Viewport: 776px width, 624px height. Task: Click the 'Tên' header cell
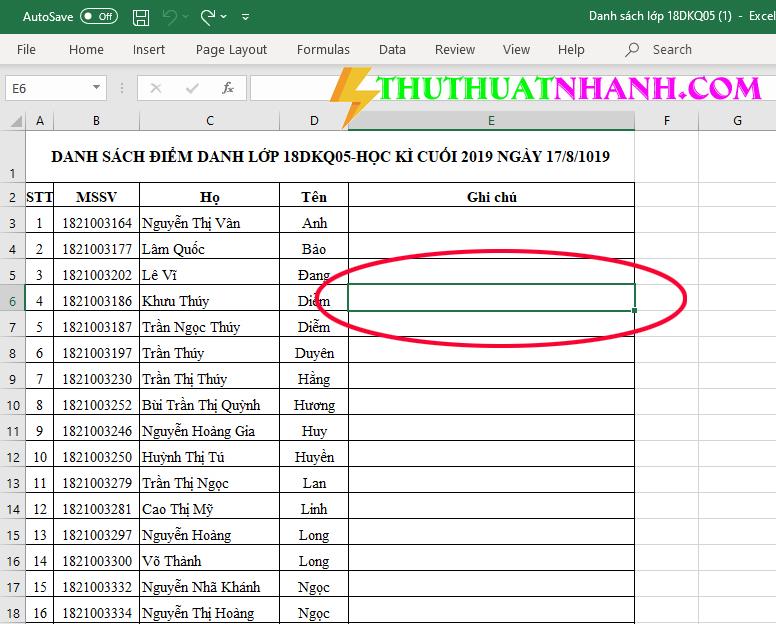(x=314, y=195)
